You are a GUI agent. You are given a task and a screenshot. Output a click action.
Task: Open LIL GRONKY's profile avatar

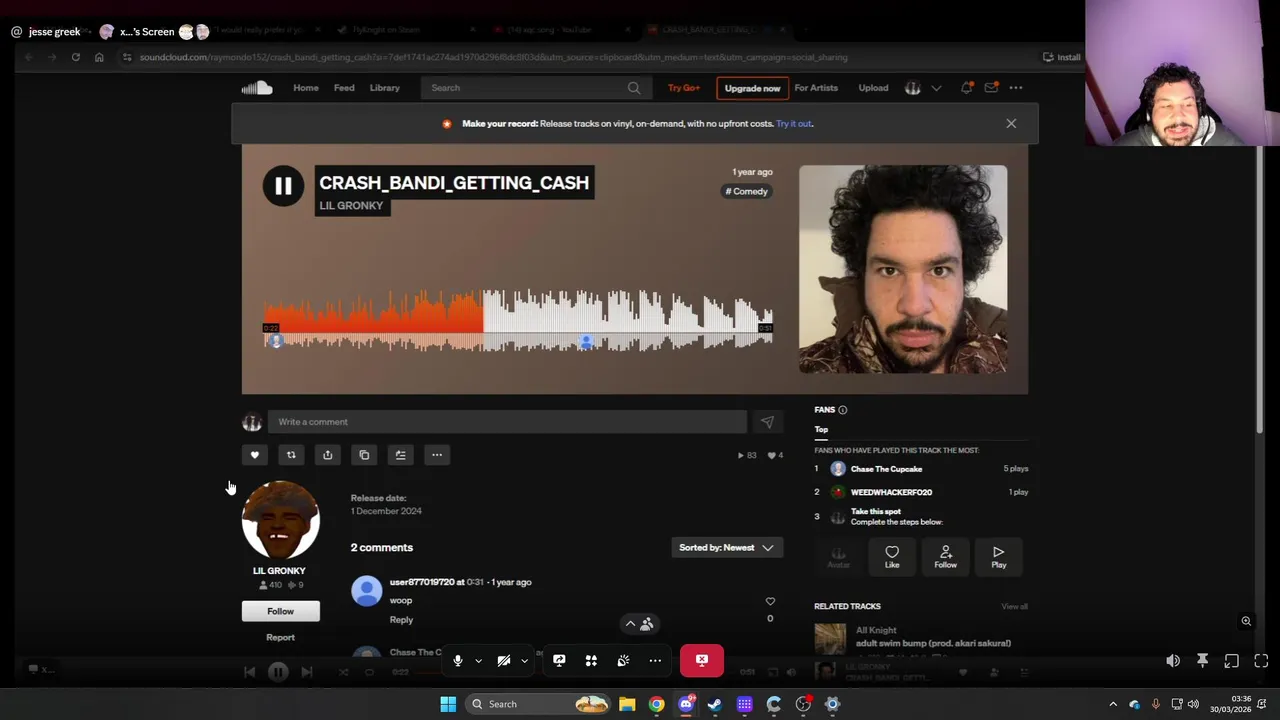(x=280, y=520)
